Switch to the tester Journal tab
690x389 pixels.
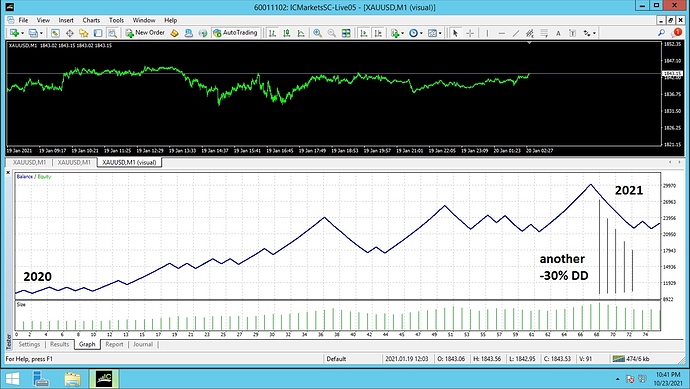pyautogui.click(x=143, y=344)
